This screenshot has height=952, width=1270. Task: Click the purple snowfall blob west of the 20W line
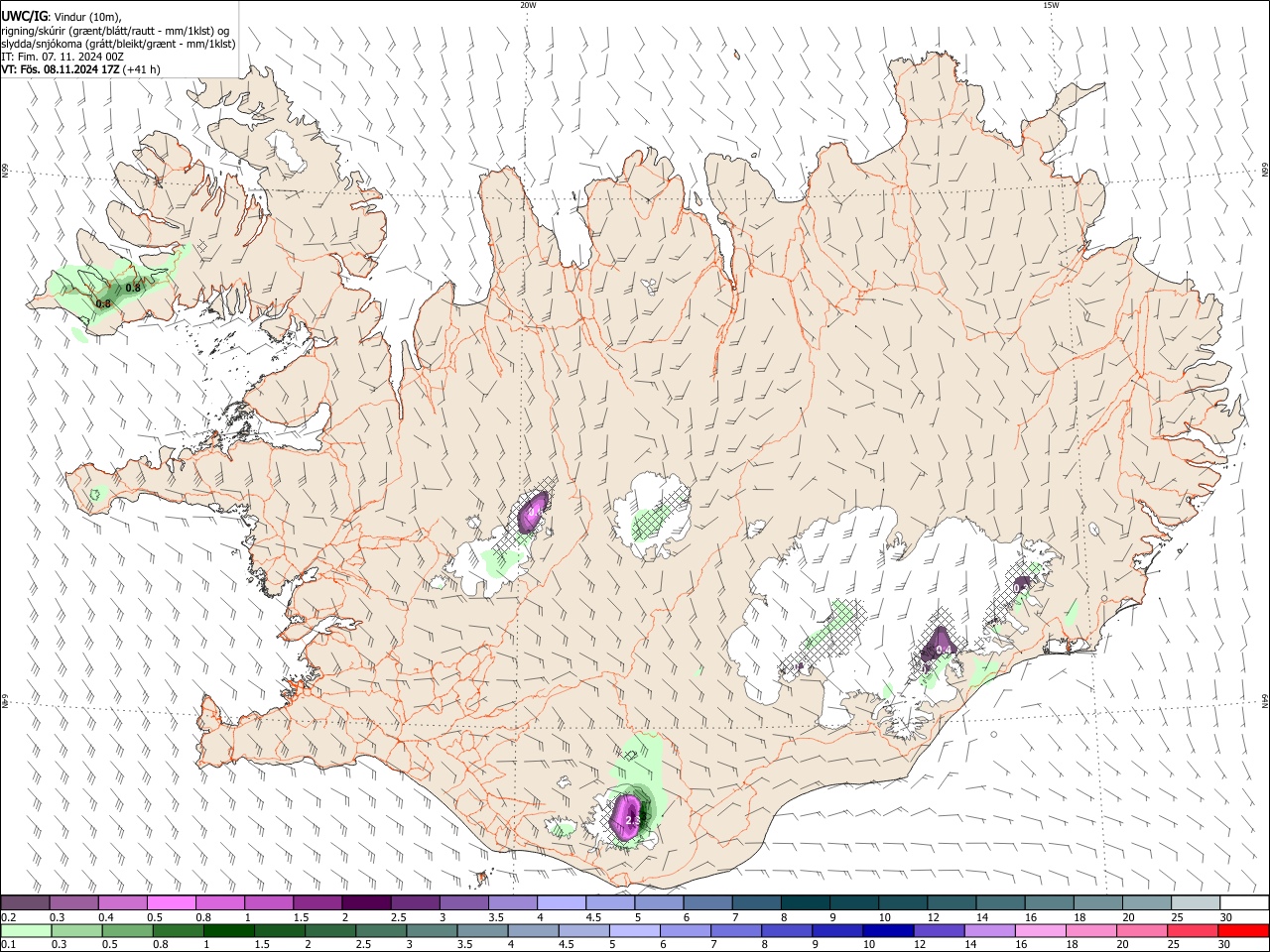click(533, 514)
